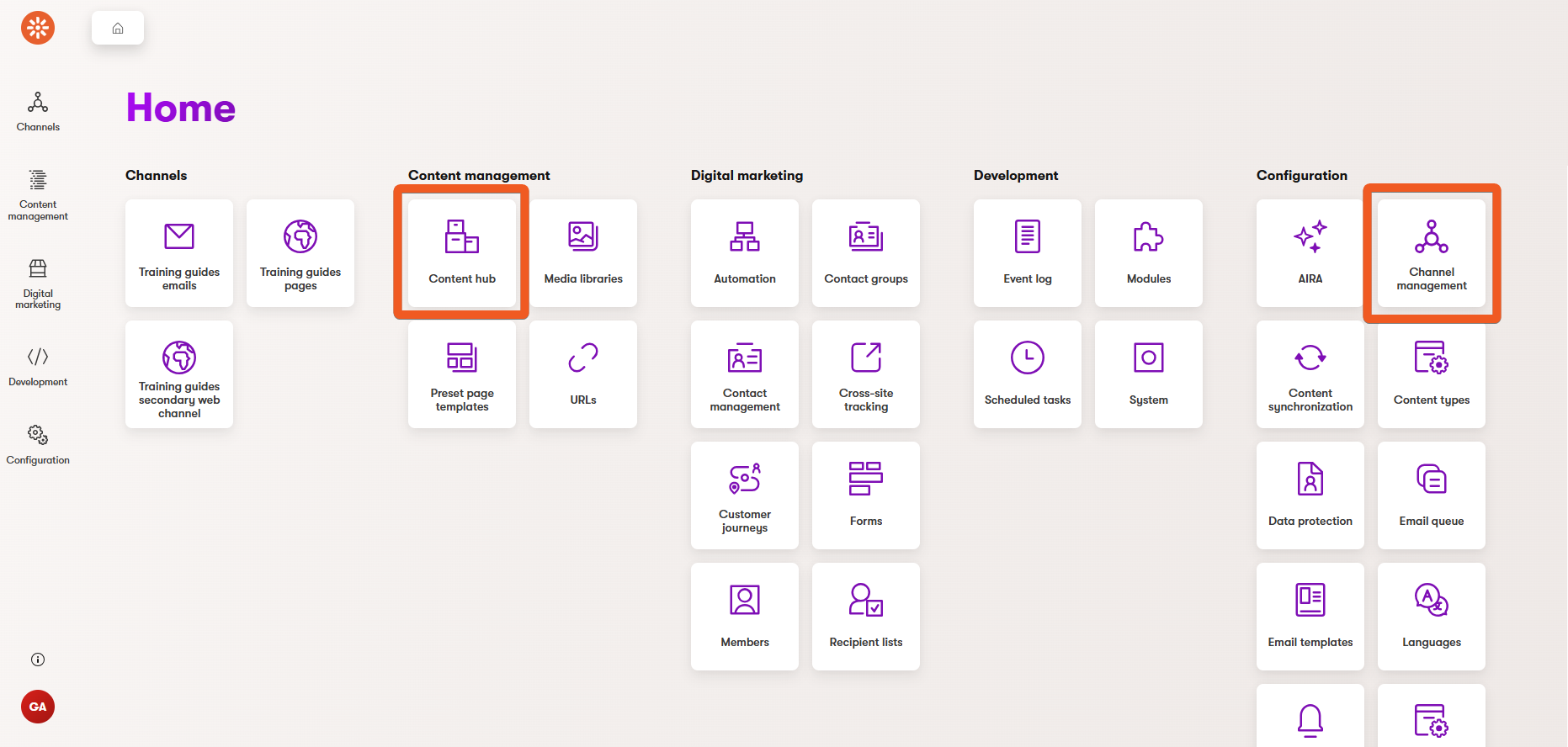Click the Development section heading
Image resolution: width=1568 pixels, height=747 pixels.
(1016, 175)
